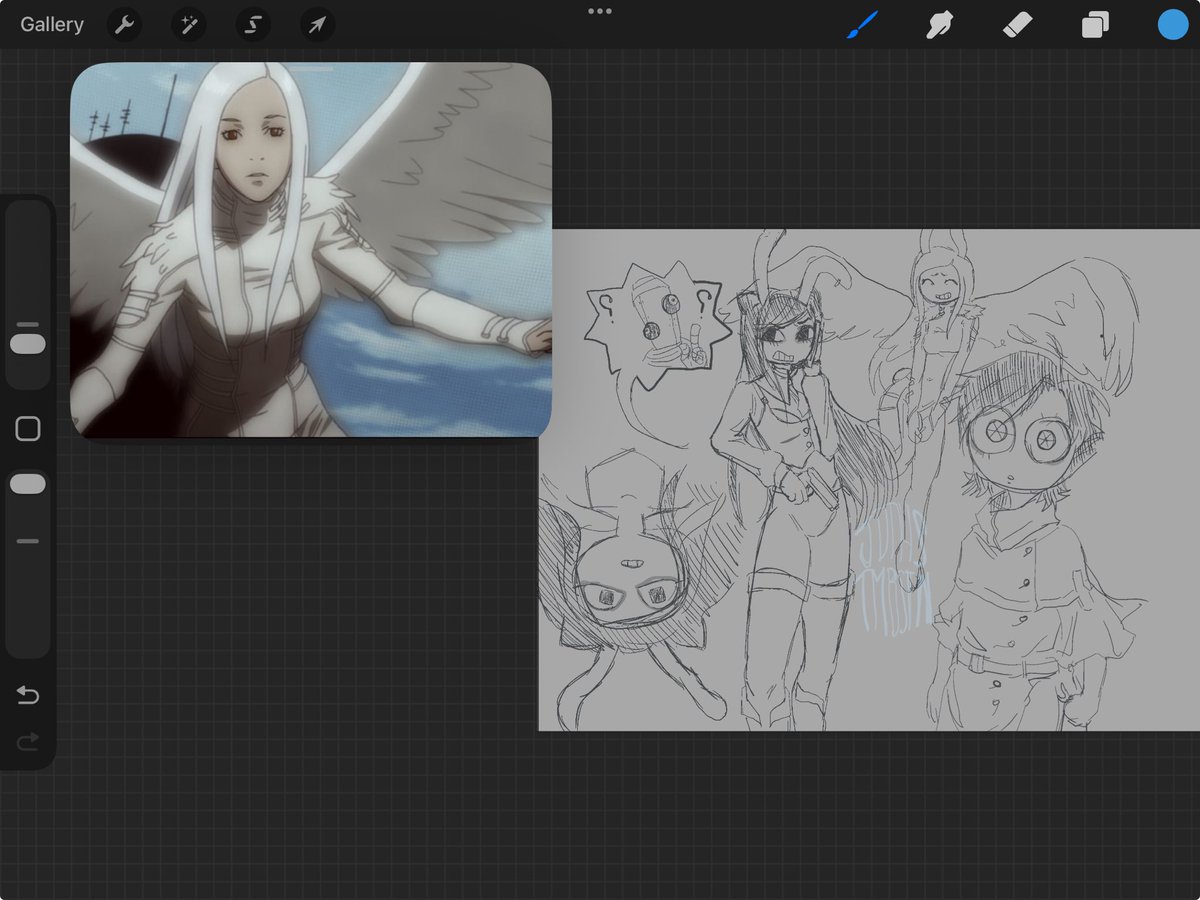This screenshot has width=1200, height=900.
Task: Select the winged anime reference image
Action: pyautogui.click(x=311, y=250)
